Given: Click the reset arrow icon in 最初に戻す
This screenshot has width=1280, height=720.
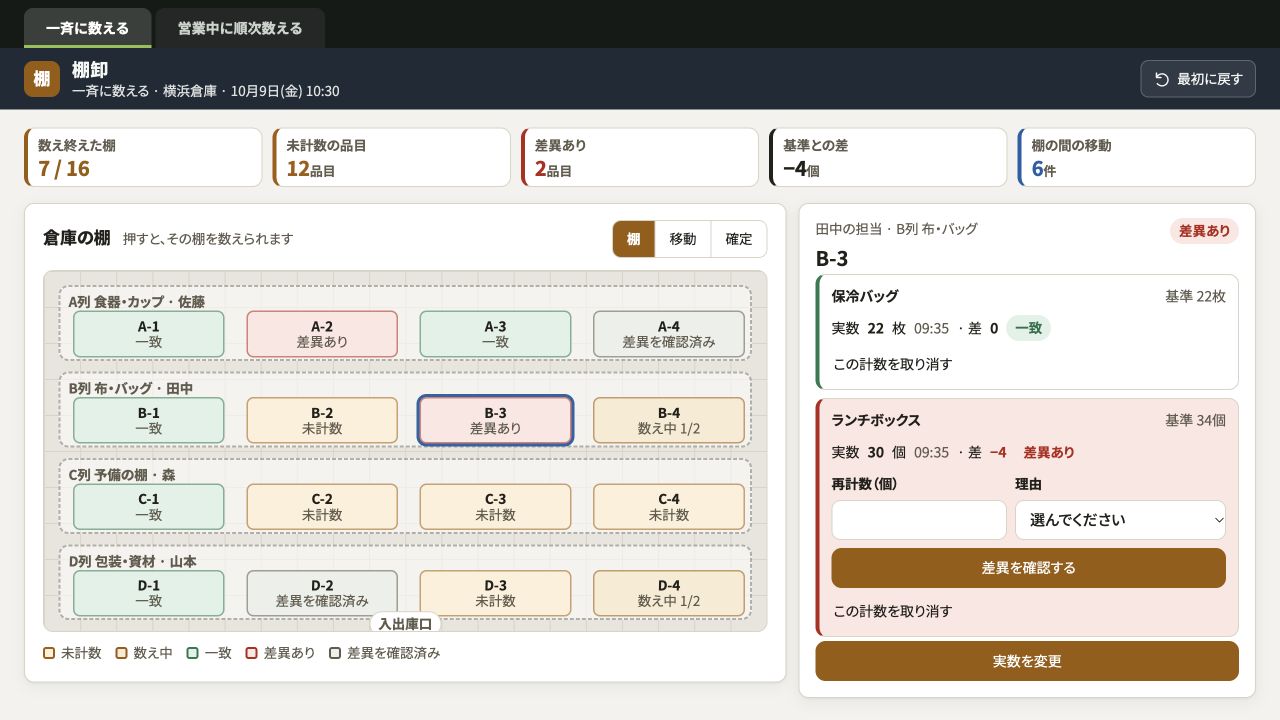Looking at the screenshot, I should [1162, 79].
